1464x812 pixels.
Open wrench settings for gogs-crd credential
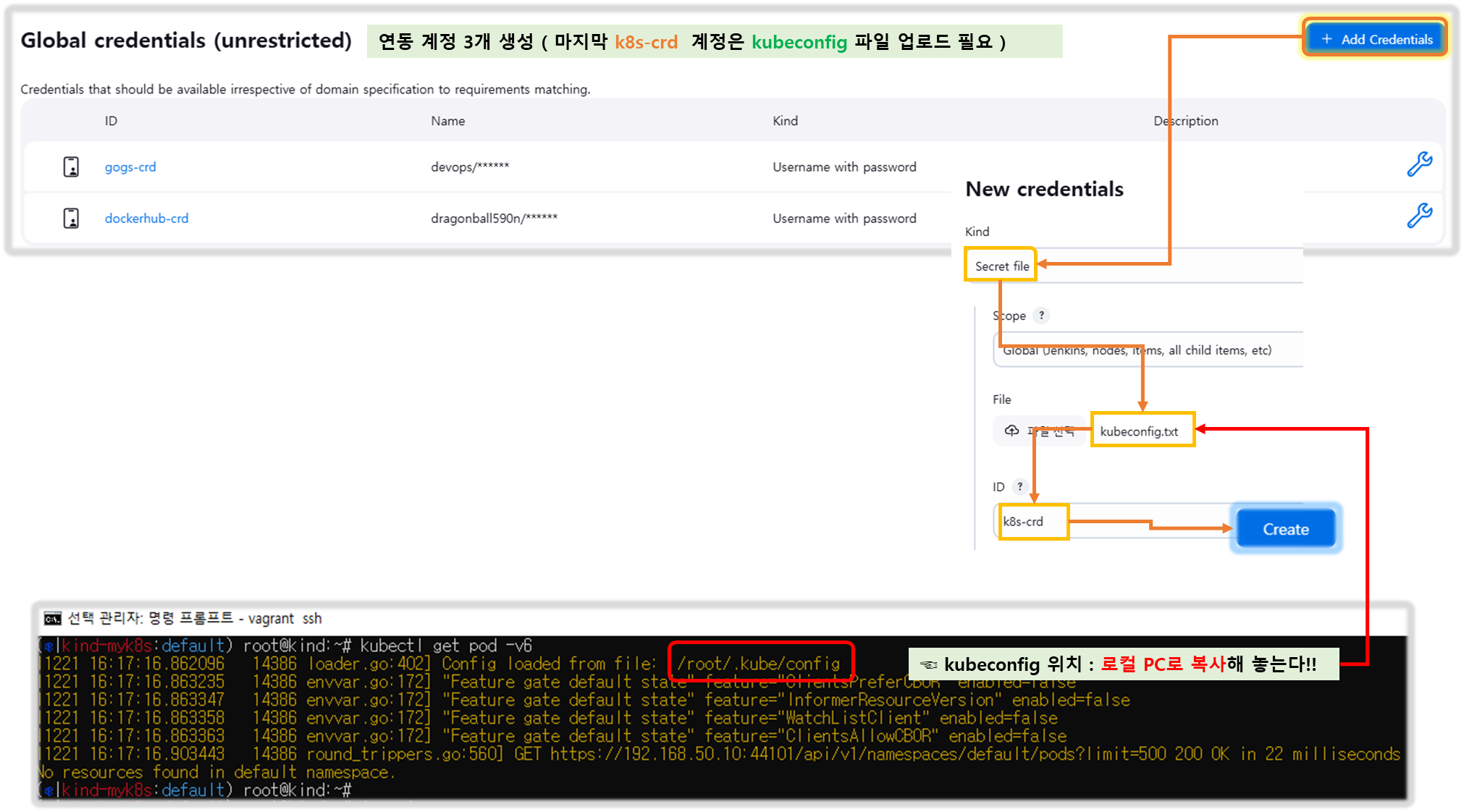pyautogui.click(x=1419, y=164)
